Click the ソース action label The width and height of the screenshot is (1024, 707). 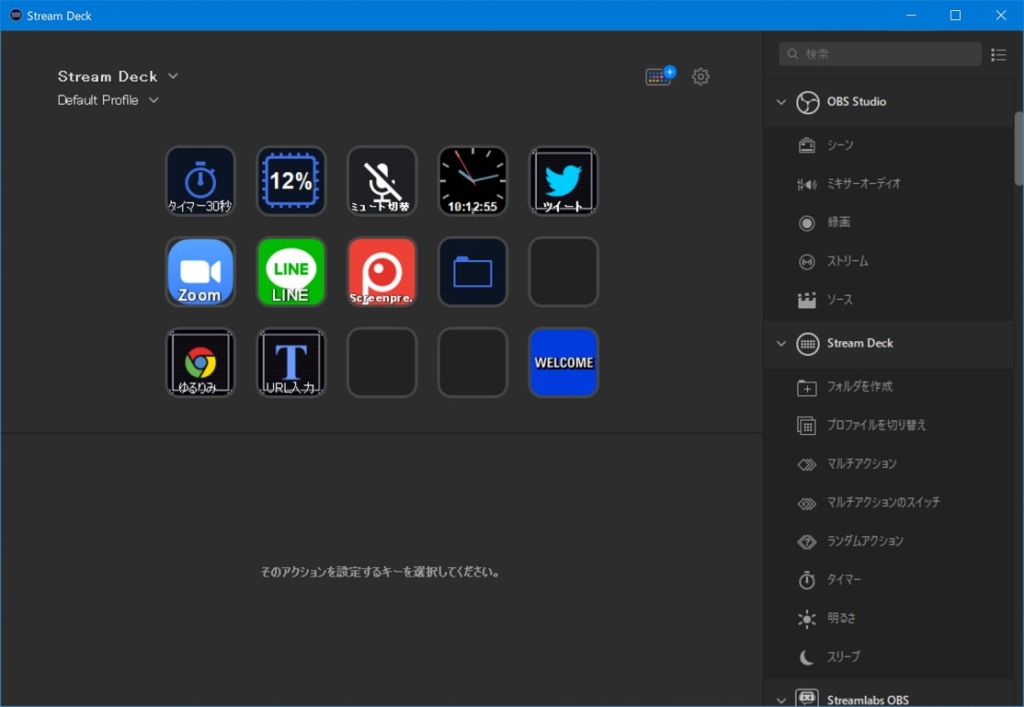tap(840, 300)
